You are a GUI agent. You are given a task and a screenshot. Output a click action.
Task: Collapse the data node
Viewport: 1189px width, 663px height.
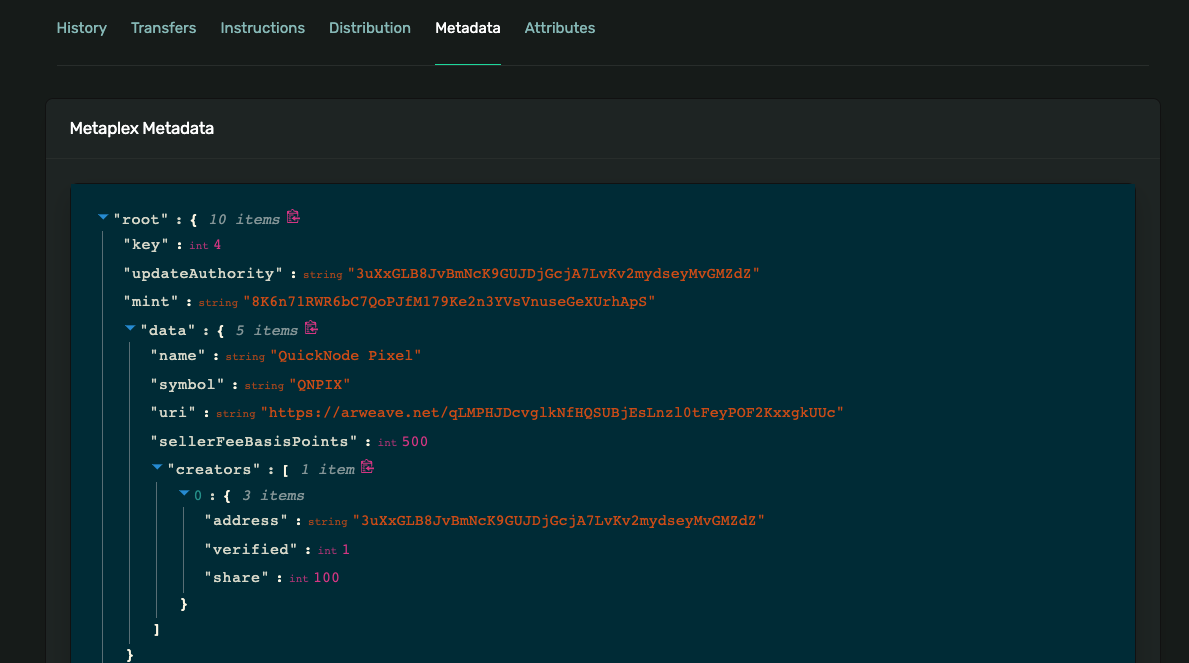click(x=130, y=328)
